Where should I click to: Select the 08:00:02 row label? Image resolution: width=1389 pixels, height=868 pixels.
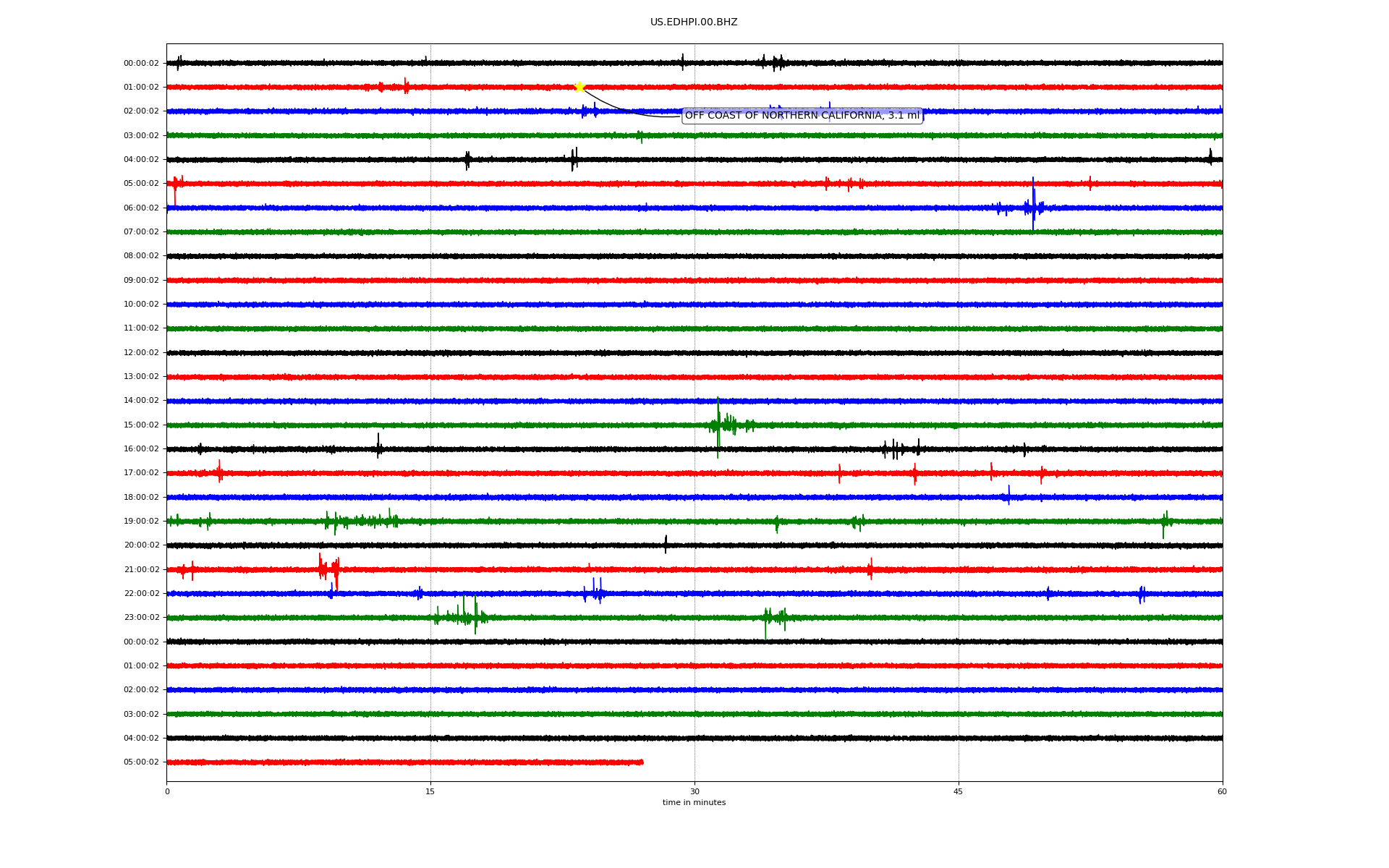(x=141, y=256)
